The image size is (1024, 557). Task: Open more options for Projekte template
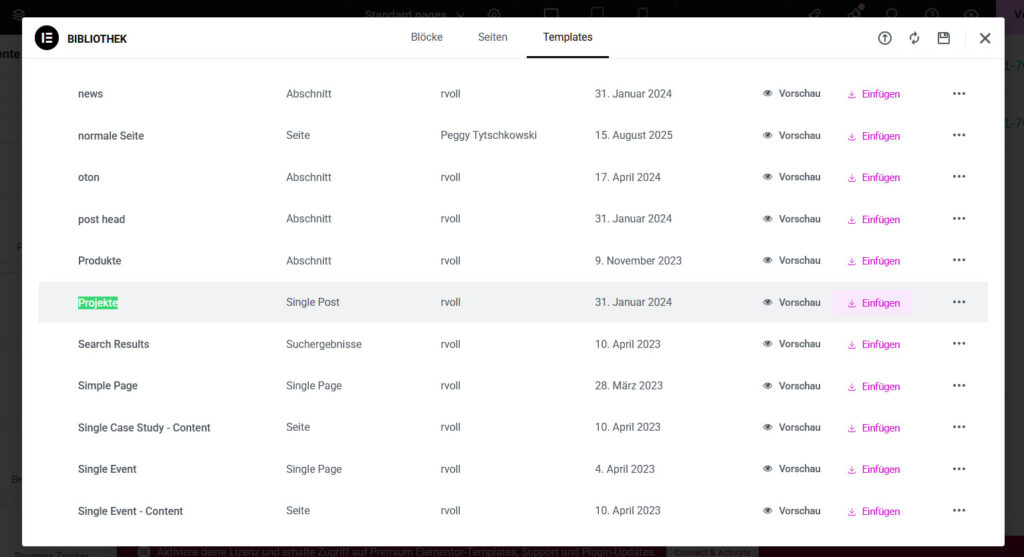[x=959, y=302]
